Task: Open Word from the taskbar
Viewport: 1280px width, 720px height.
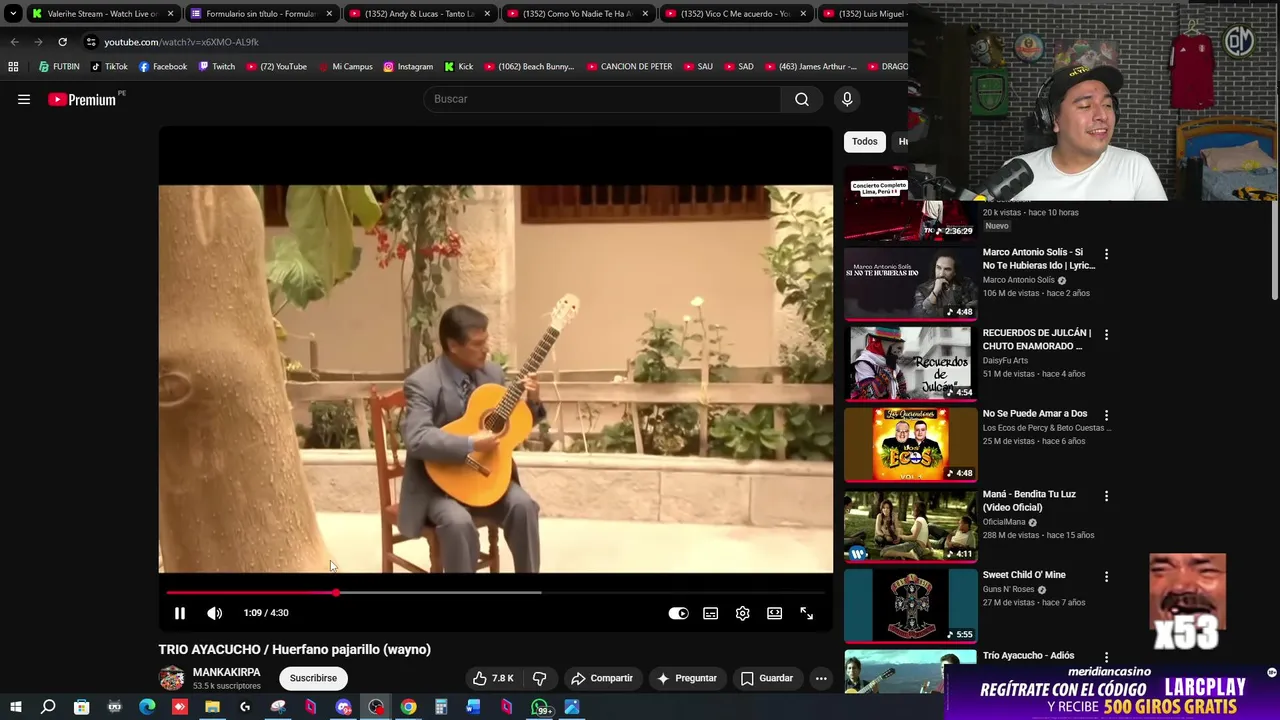Action: 474,707
